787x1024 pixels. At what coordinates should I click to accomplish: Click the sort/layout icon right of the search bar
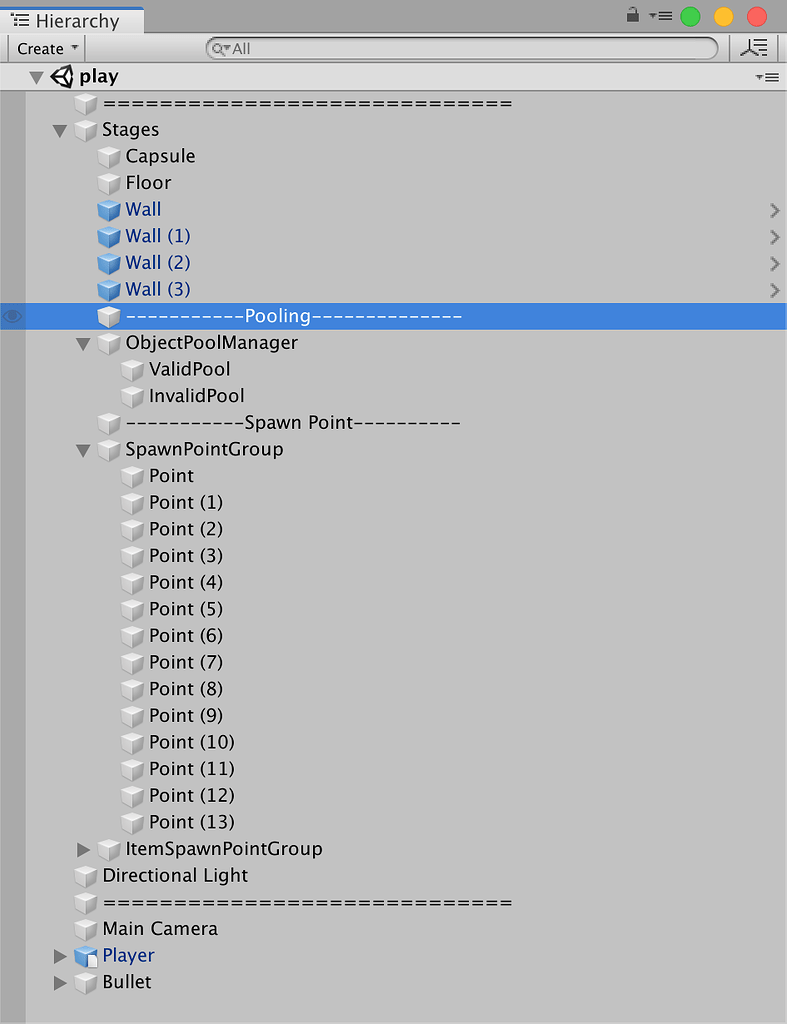(x=754, y=47)
